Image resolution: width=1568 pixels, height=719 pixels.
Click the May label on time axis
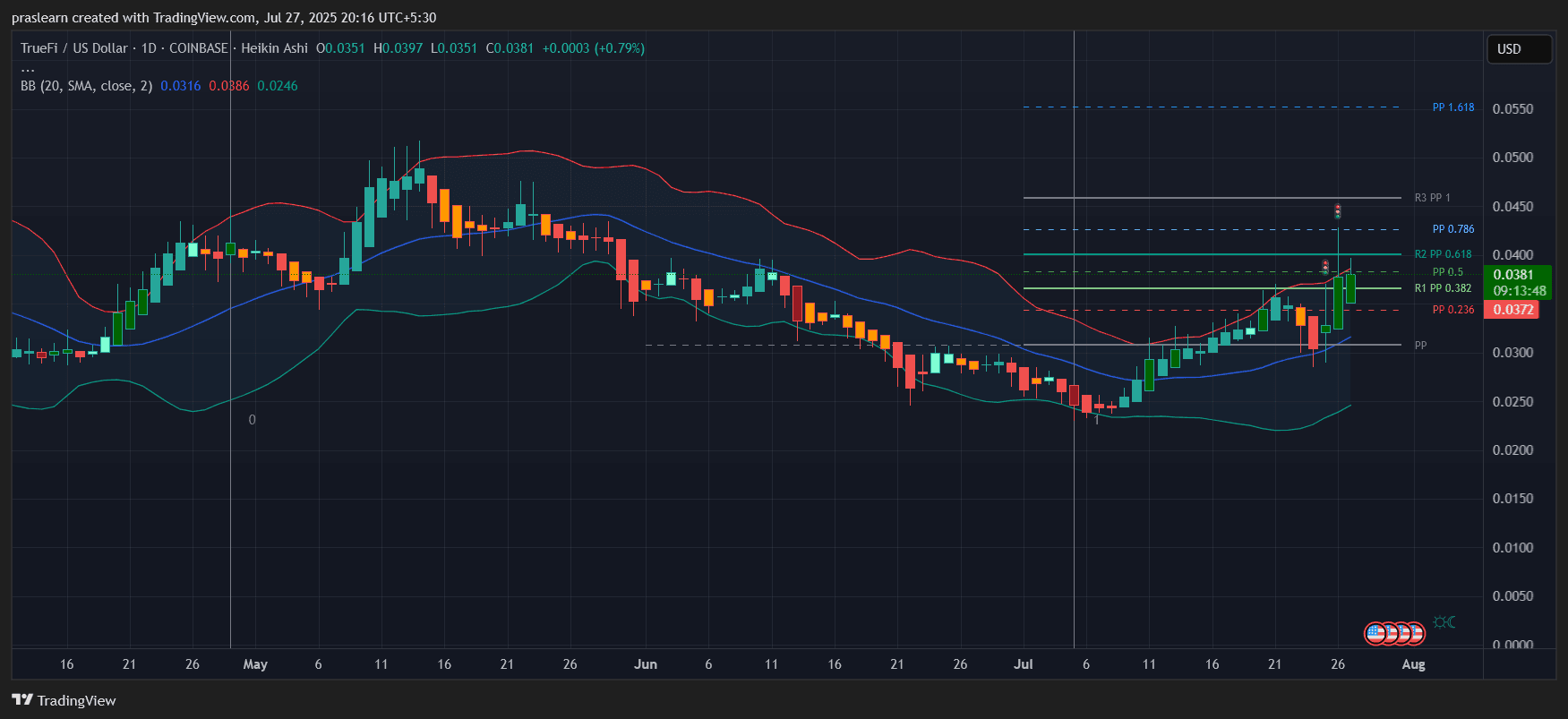pos(255,664)
